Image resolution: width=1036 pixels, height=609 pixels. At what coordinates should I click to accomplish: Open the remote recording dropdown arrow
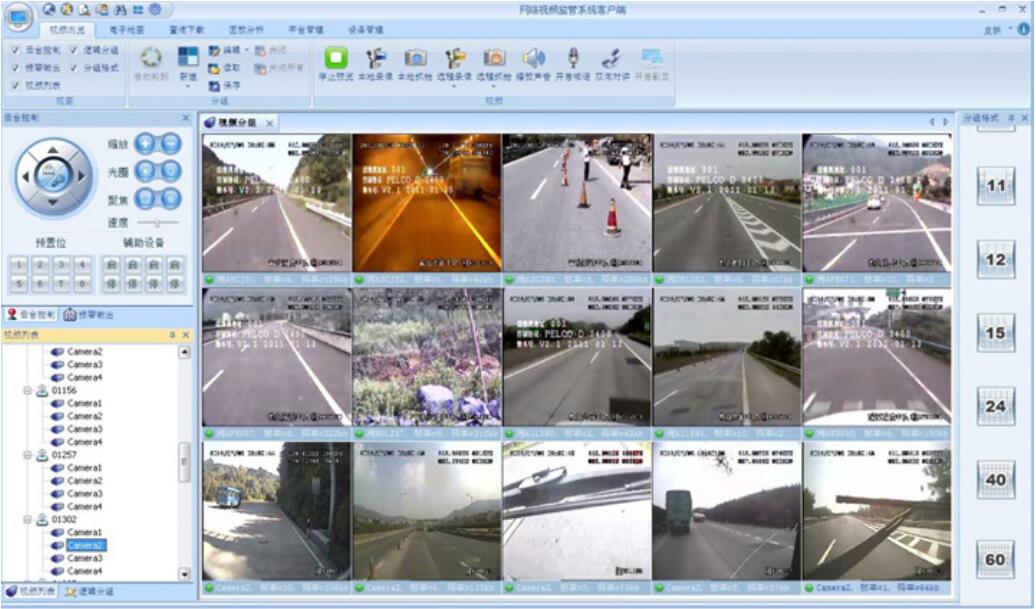[x=455, y=86]
